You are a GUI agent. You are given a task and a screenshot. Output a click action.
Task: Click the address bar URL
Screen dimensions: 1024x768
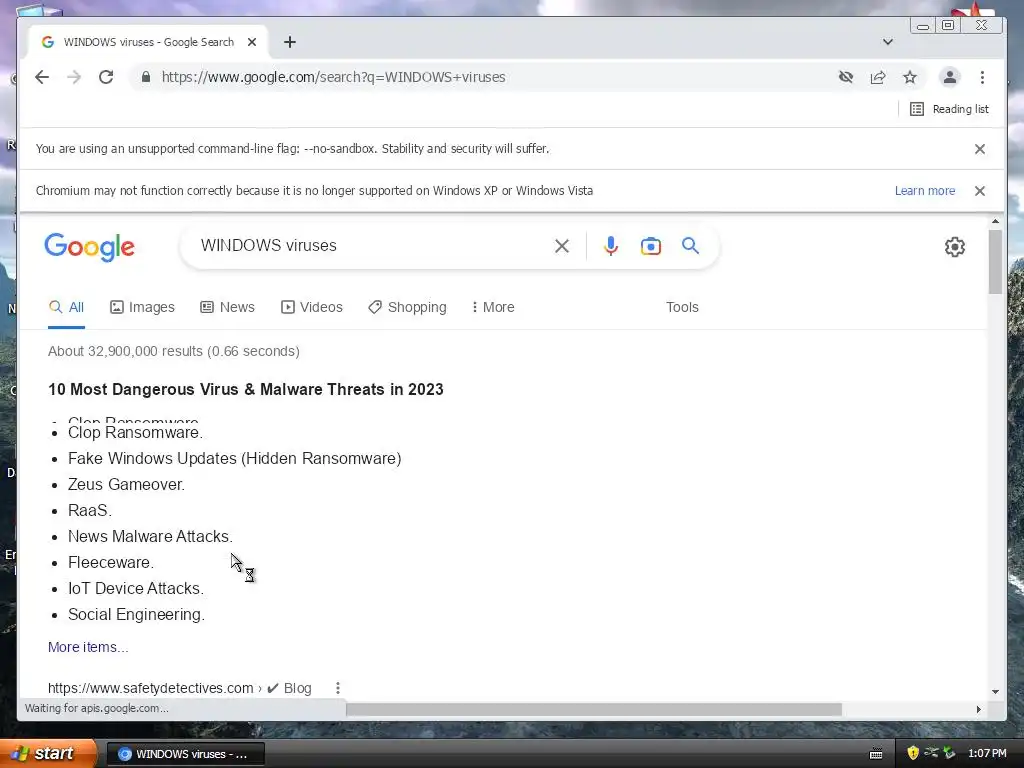tap(334, 77)
